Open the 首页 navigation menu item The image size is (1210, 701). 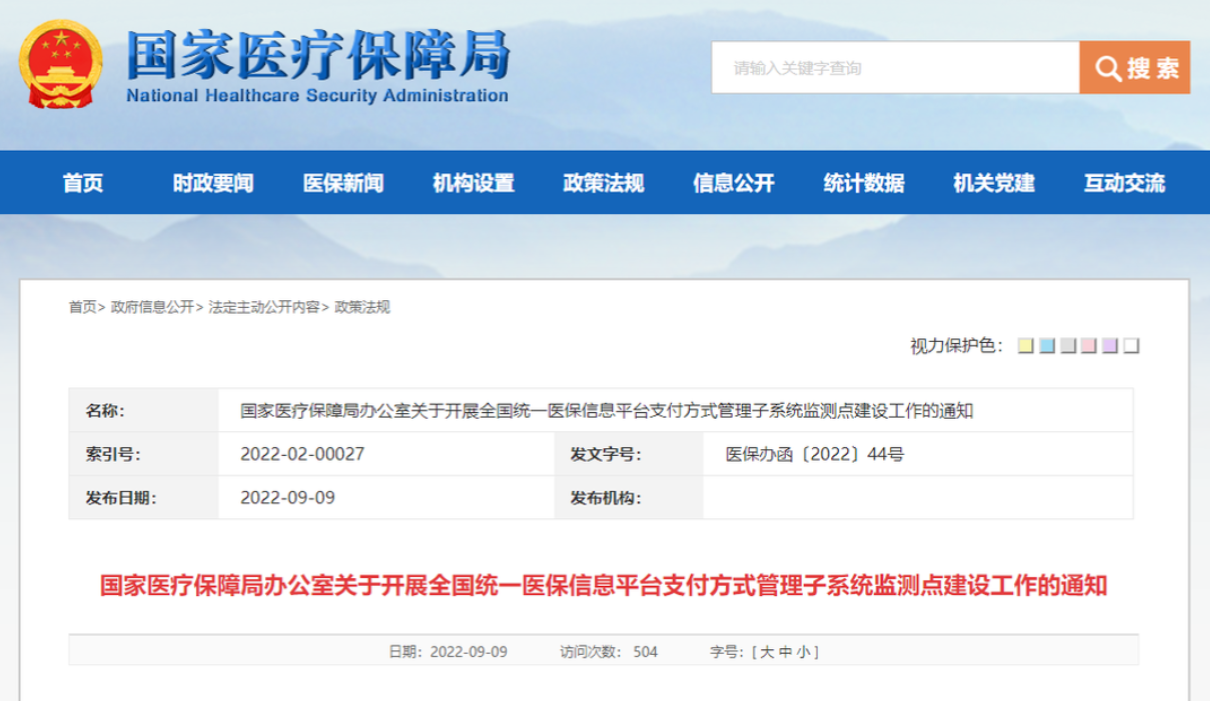coord(83,183)
